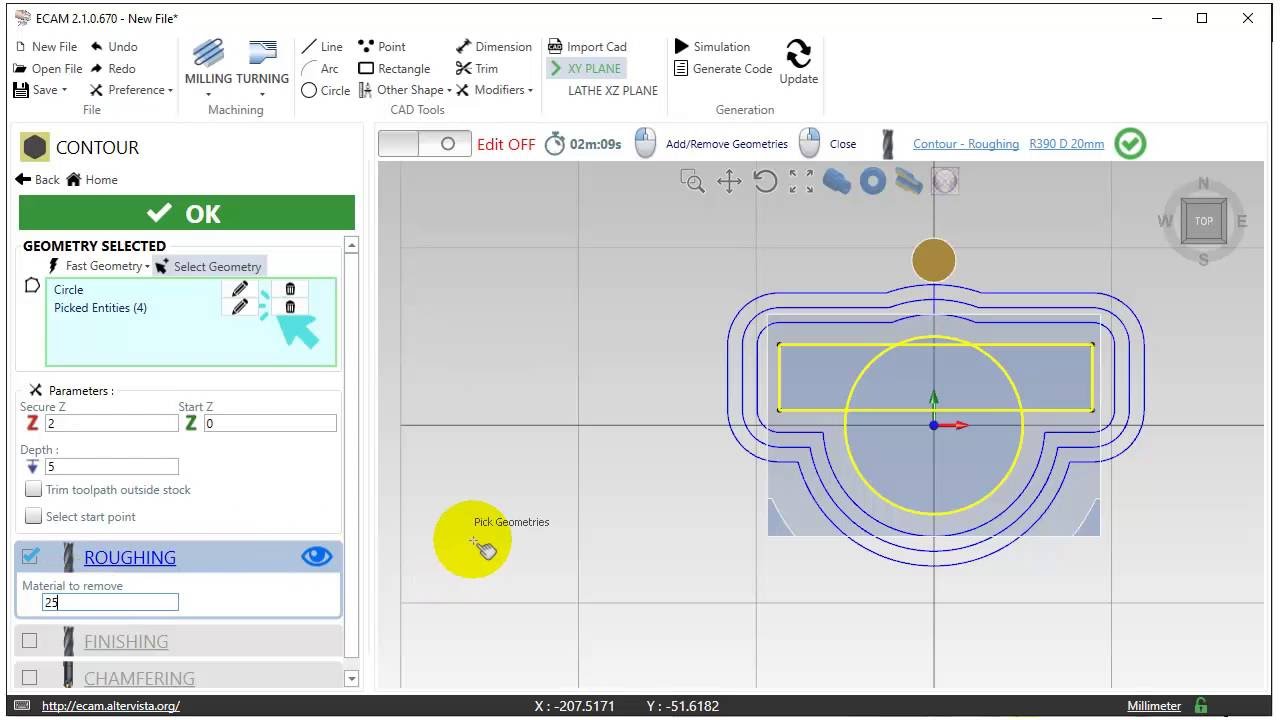This screenshot has height=720, width=1280.
Task: Check the FINISHING checkbox
Action: click(30, 641)
